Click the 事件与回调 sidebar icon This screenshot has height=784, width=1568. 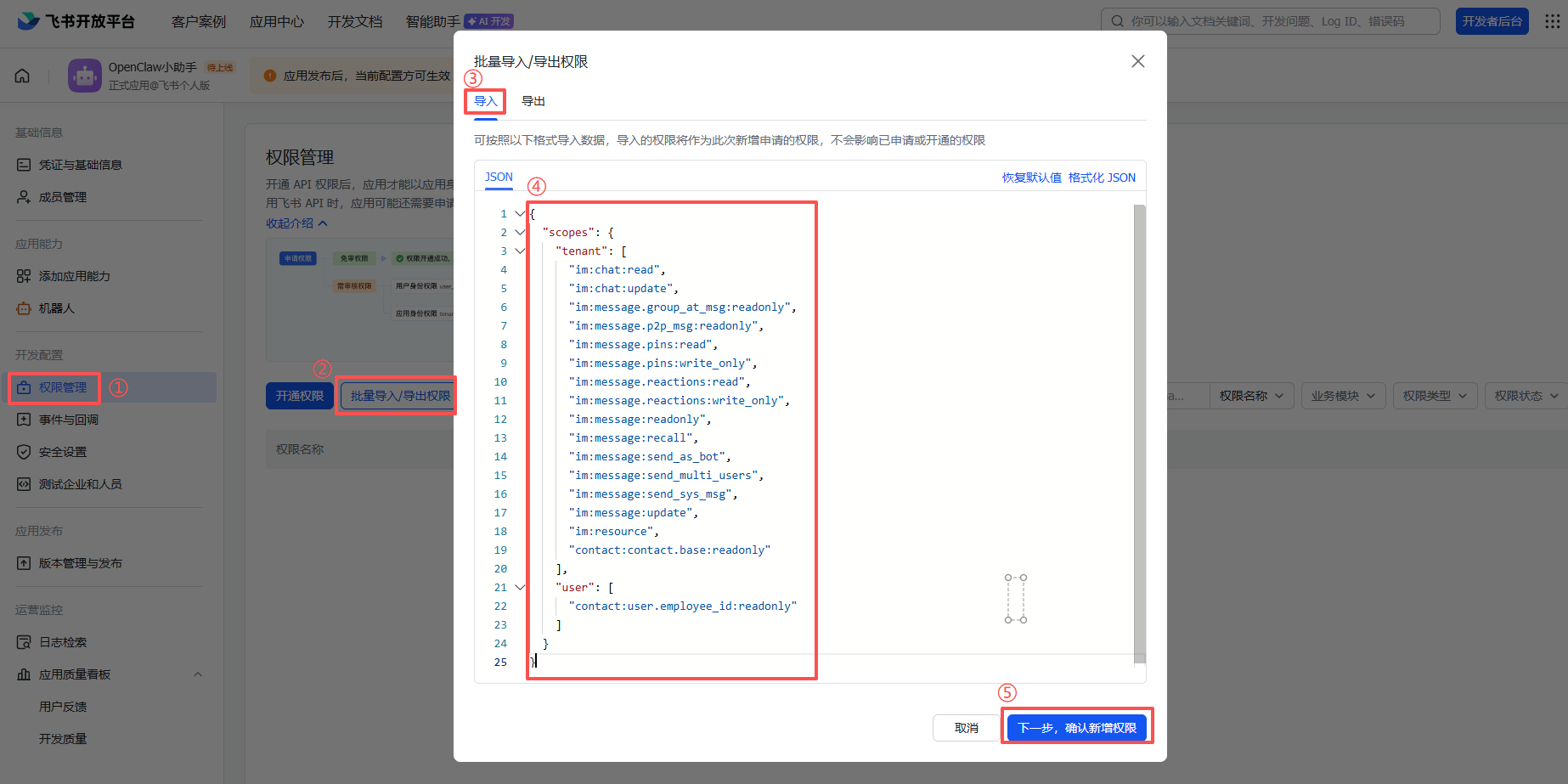tap(24, 420)
